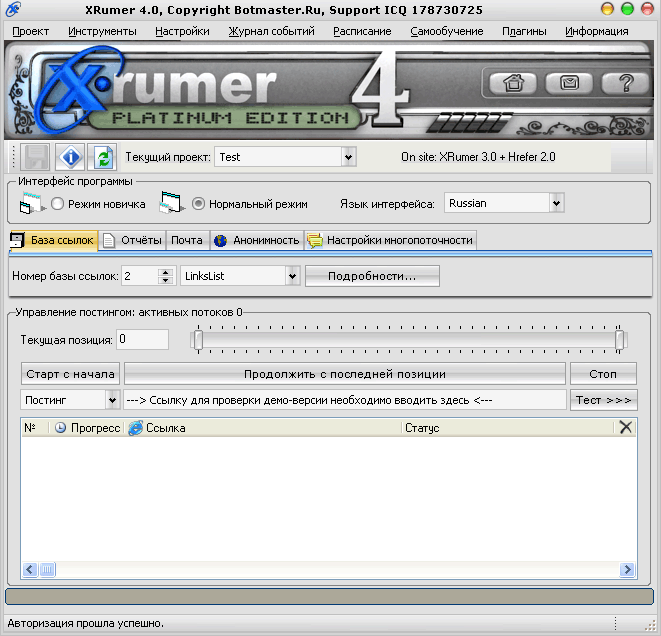Viewport: 661px width, 636px height.
Task: Click the Internet Explorer icon in Ссылка column
Action: tap(135, 428)
